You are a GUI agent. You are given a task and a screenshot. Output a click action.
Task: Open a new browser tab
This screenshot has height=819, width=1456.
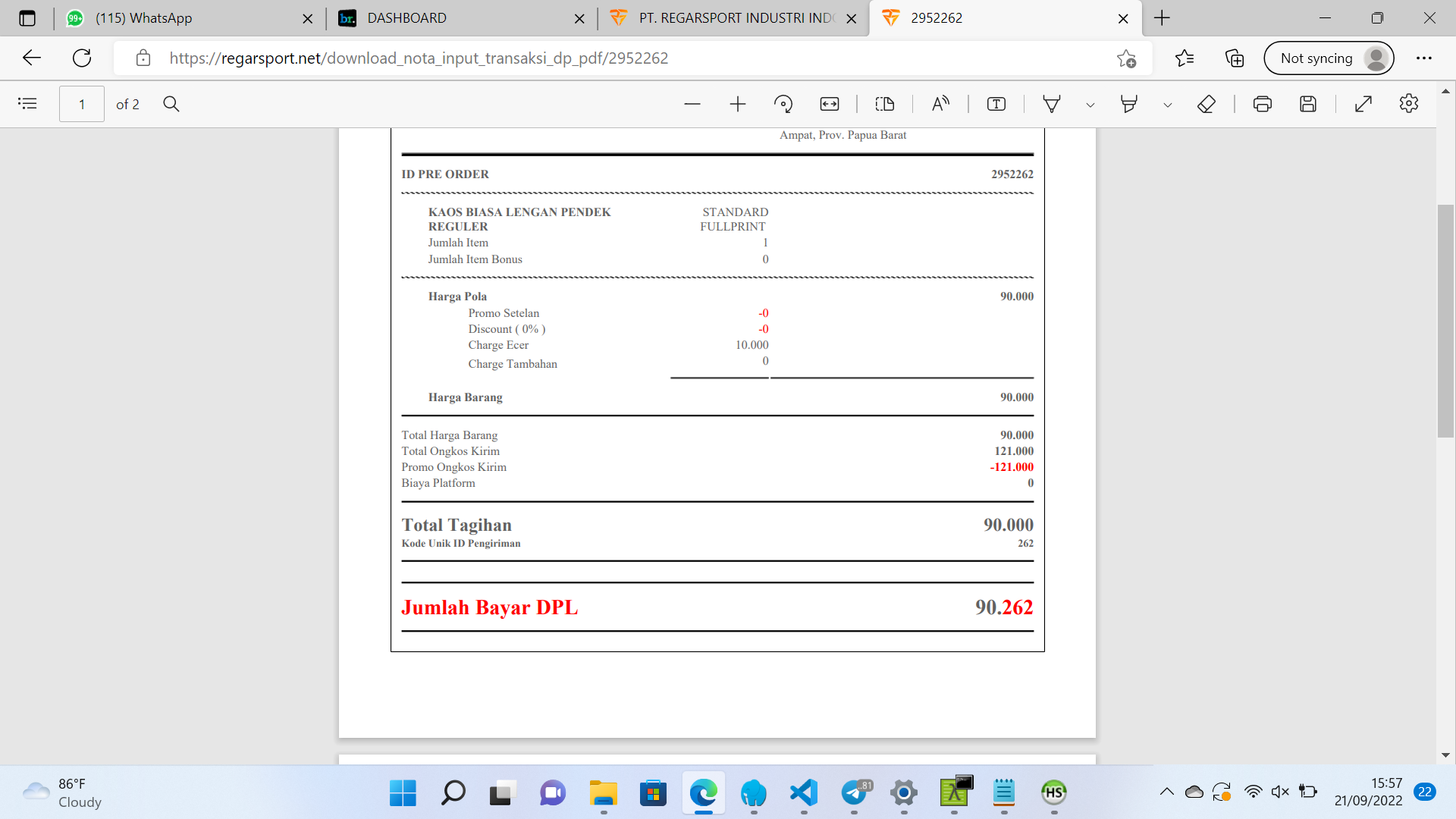pyautogui.click(x=1162, y=18)
